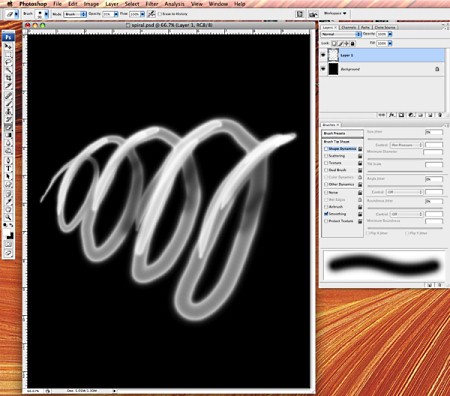Select the Eraser tool in toolbox

(x=8, y=128)
